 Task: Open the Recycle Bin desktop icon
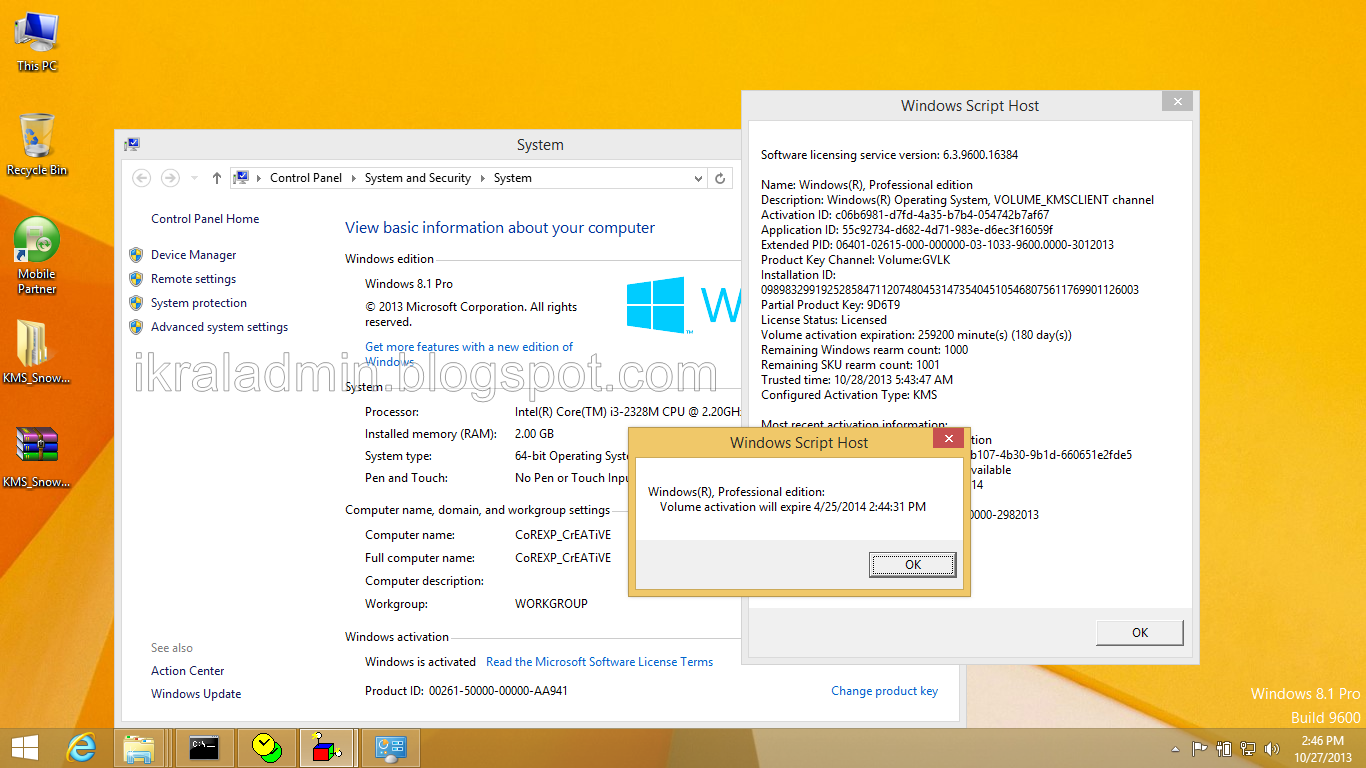(x=37, y=145)
